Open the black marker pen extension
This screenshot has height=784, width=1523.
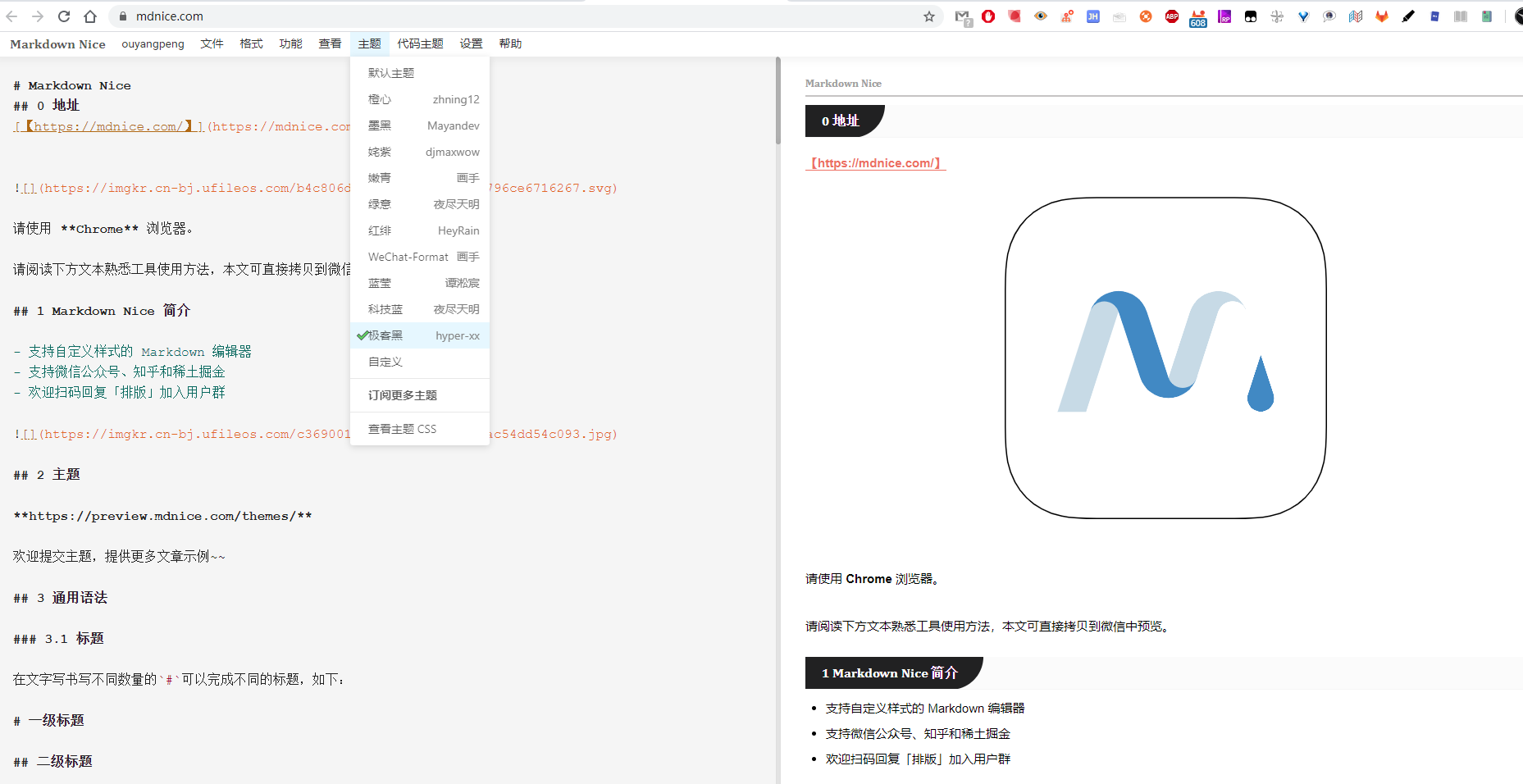coord(1408,16)
